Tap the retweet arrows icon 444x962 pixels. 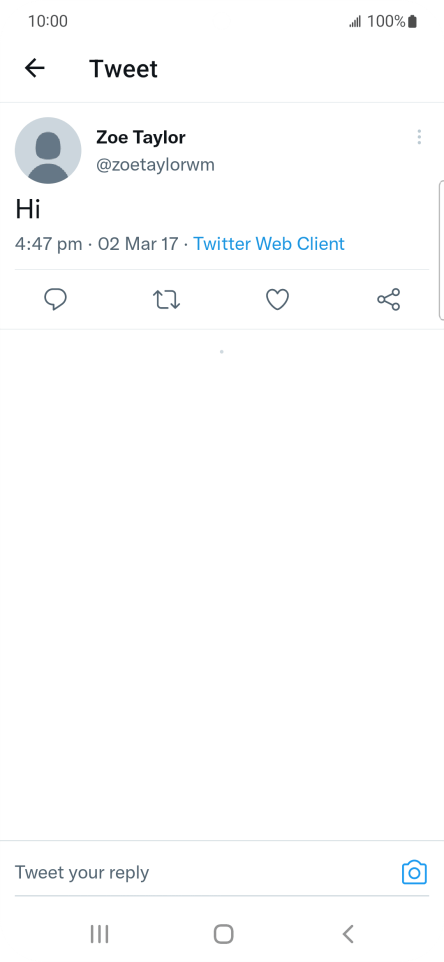click(166, 299)
